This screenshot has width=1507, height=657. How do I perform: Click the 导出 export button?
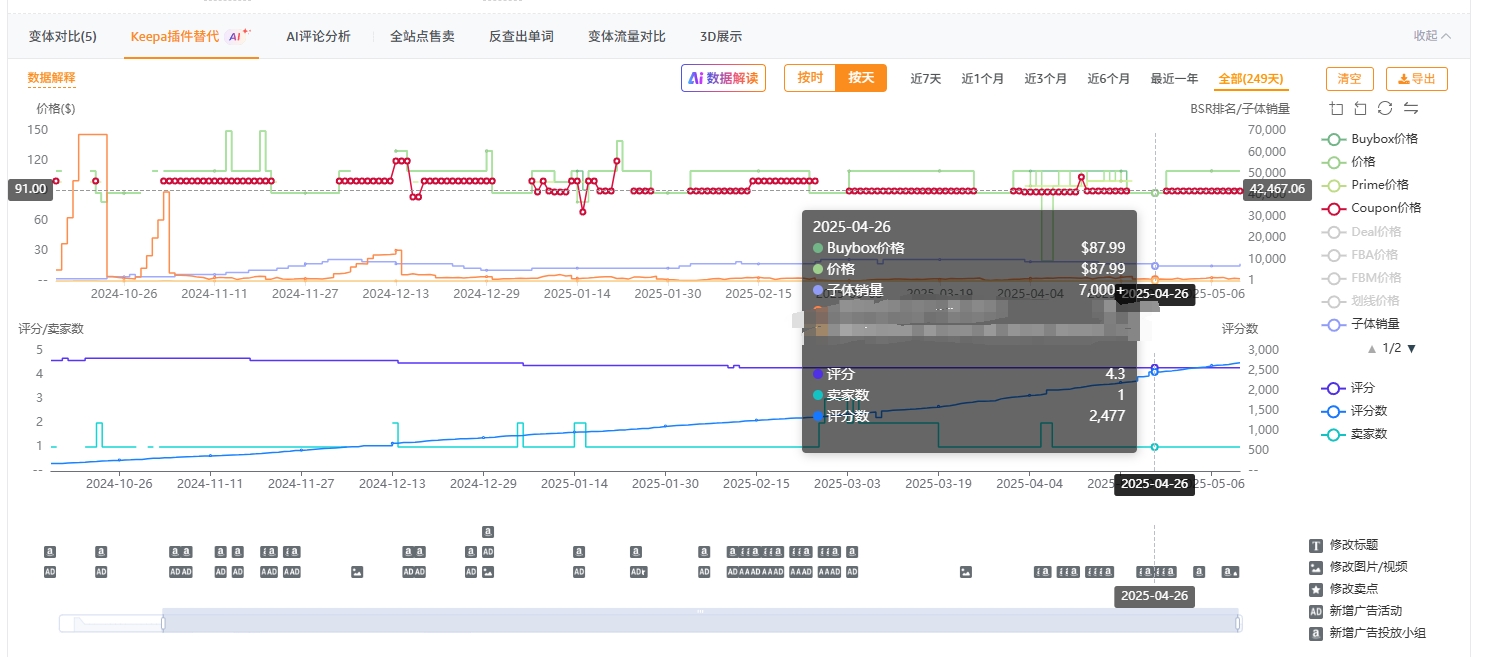pos(1417,79)
